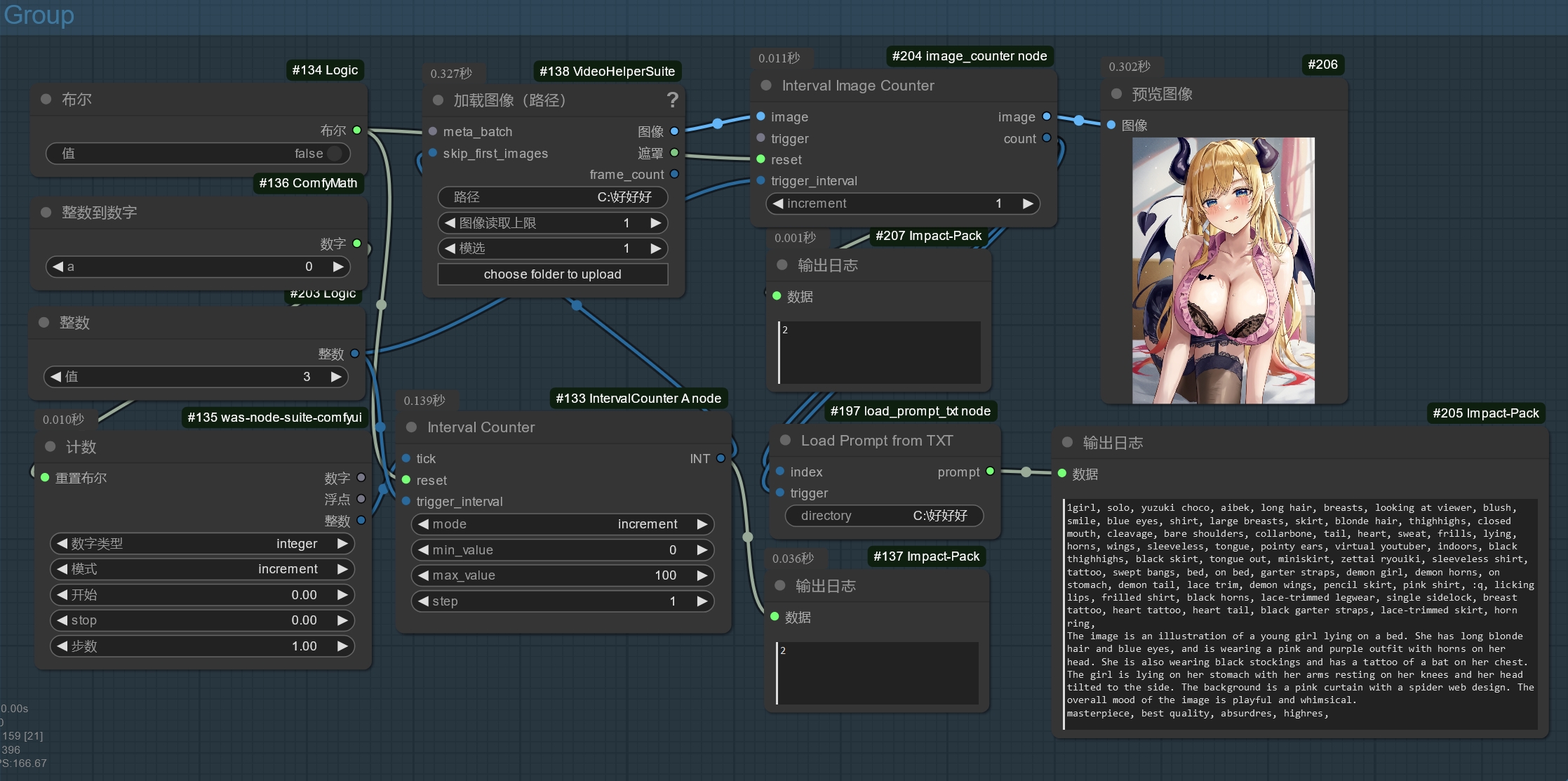The image size is (1568, 781).
Task: Decrease 横选 value in 加载图像 node
Action: [x=450, y=248]
